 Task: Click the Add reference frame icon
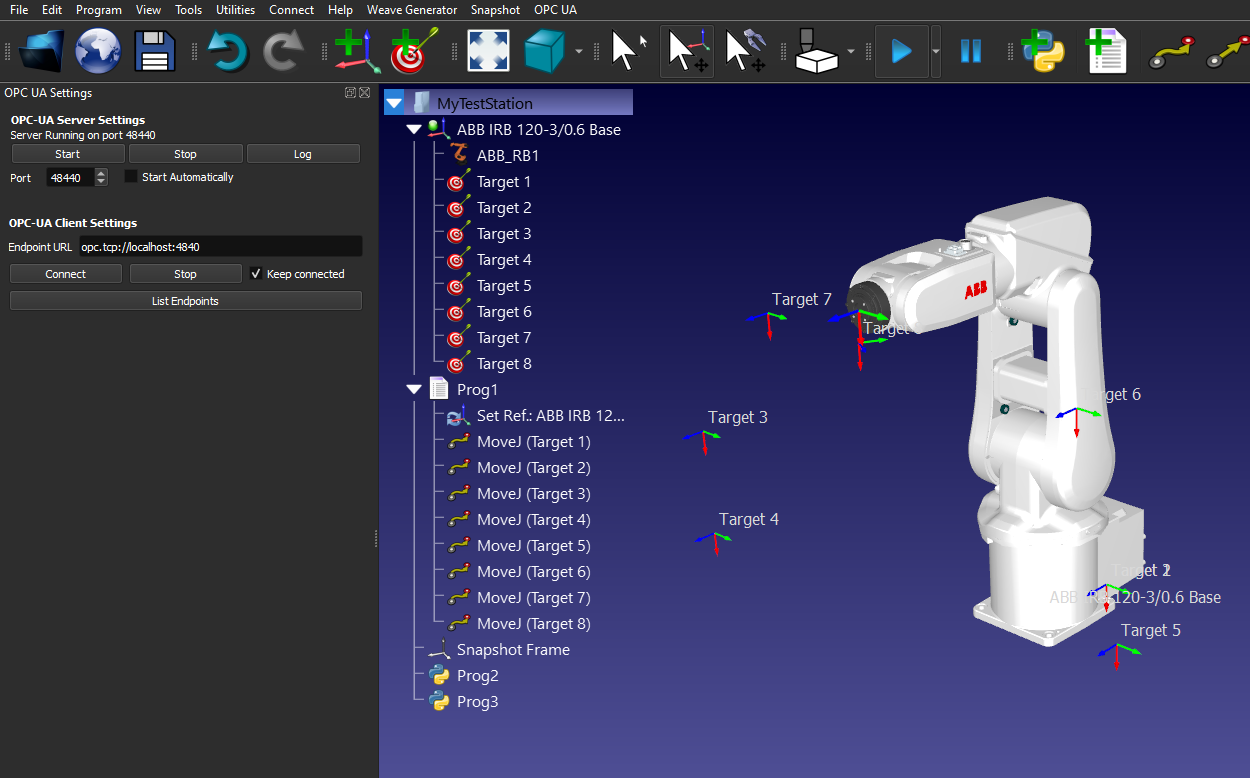[355, 51]
